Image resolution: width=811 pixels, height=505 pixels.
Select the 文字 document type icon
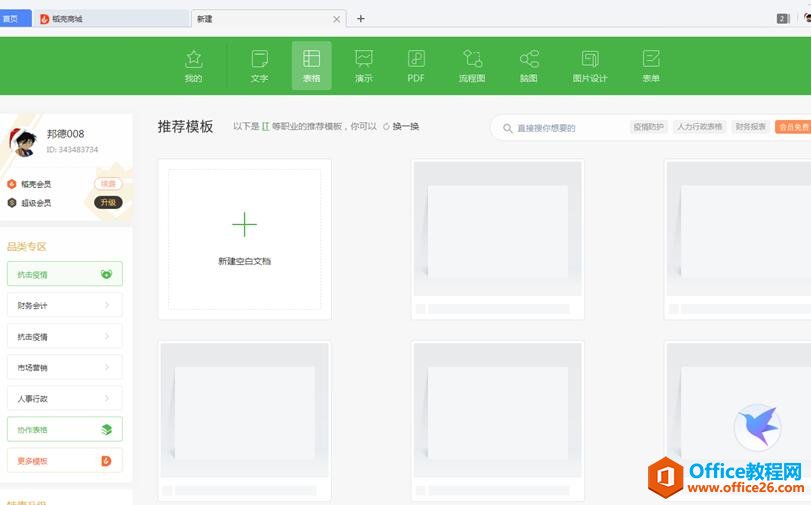point(259,66)
